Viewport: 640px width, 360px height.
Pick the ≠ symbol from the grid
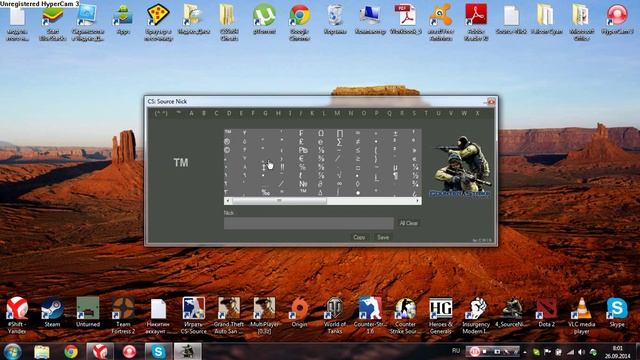(358, 142)
